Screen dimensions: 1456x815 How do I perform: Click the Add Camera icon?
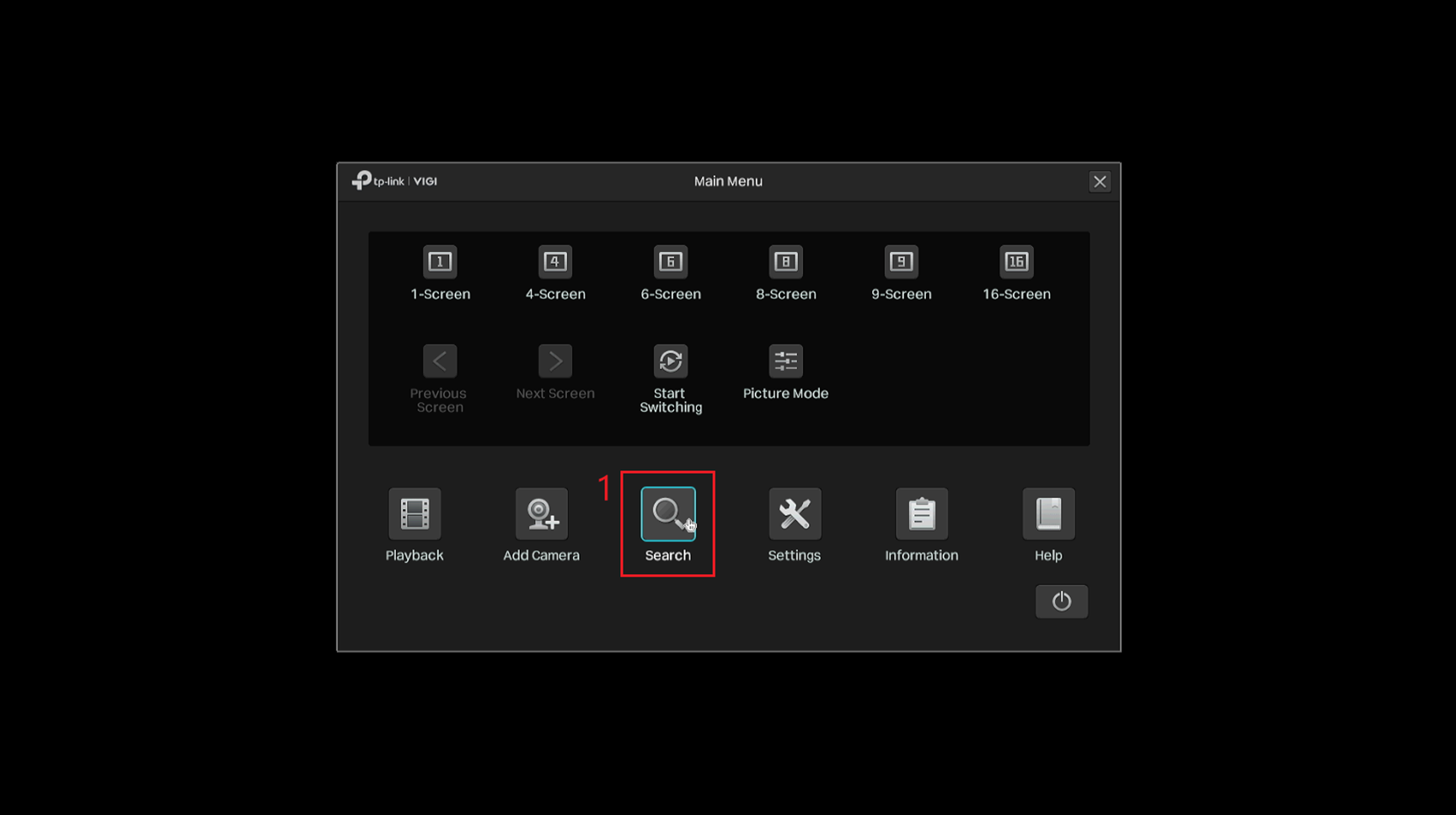[542, 514]
